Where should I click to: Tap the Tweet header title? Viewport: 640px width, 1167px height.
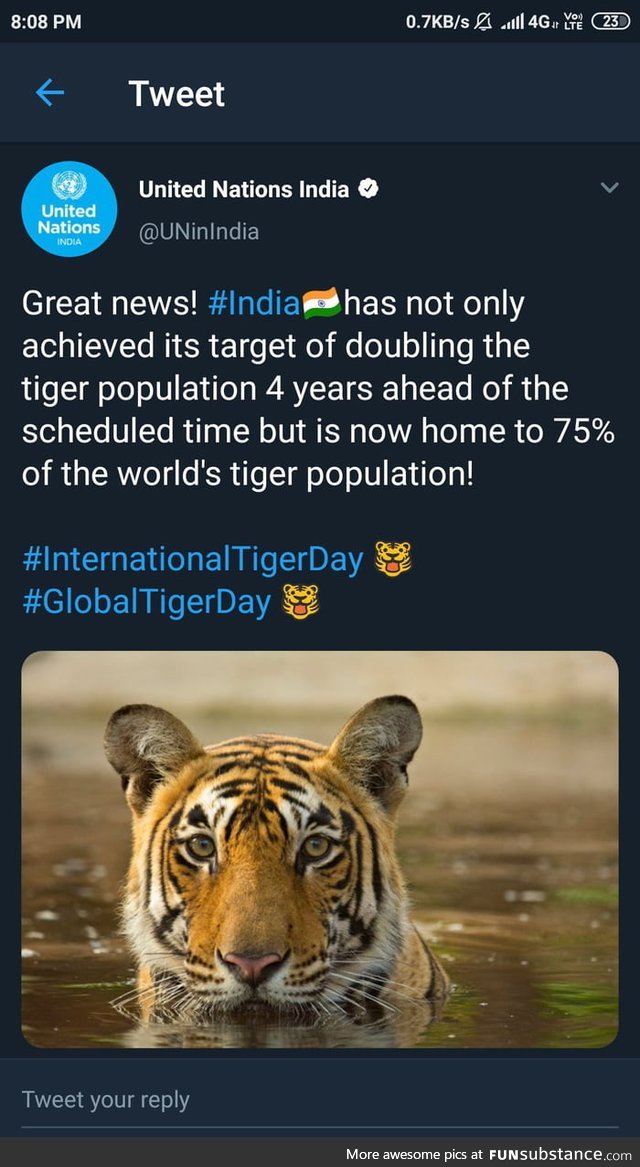pyautogui.click(x=176, y=94)
